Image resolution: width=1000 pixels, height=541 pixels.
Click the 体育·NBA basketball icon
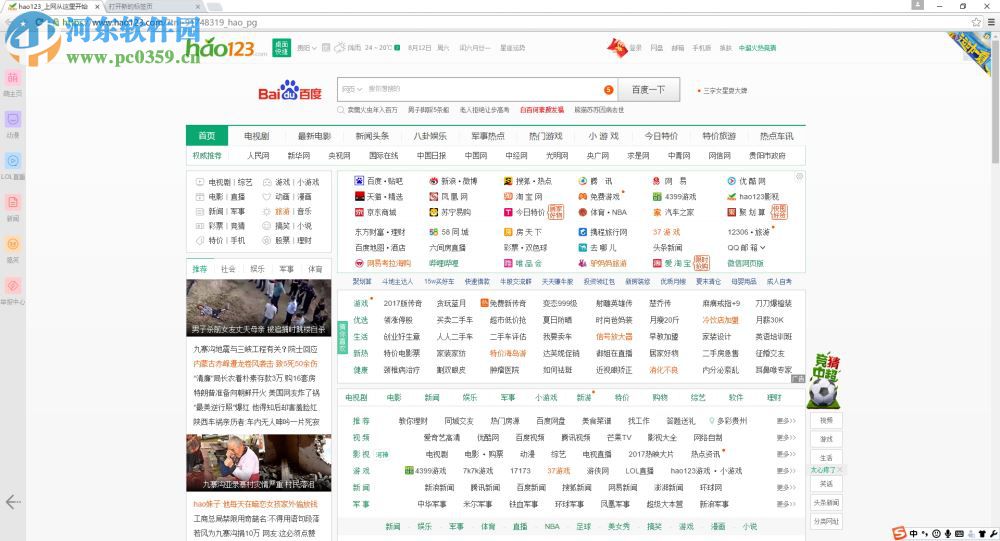click(x=583, y=212)
